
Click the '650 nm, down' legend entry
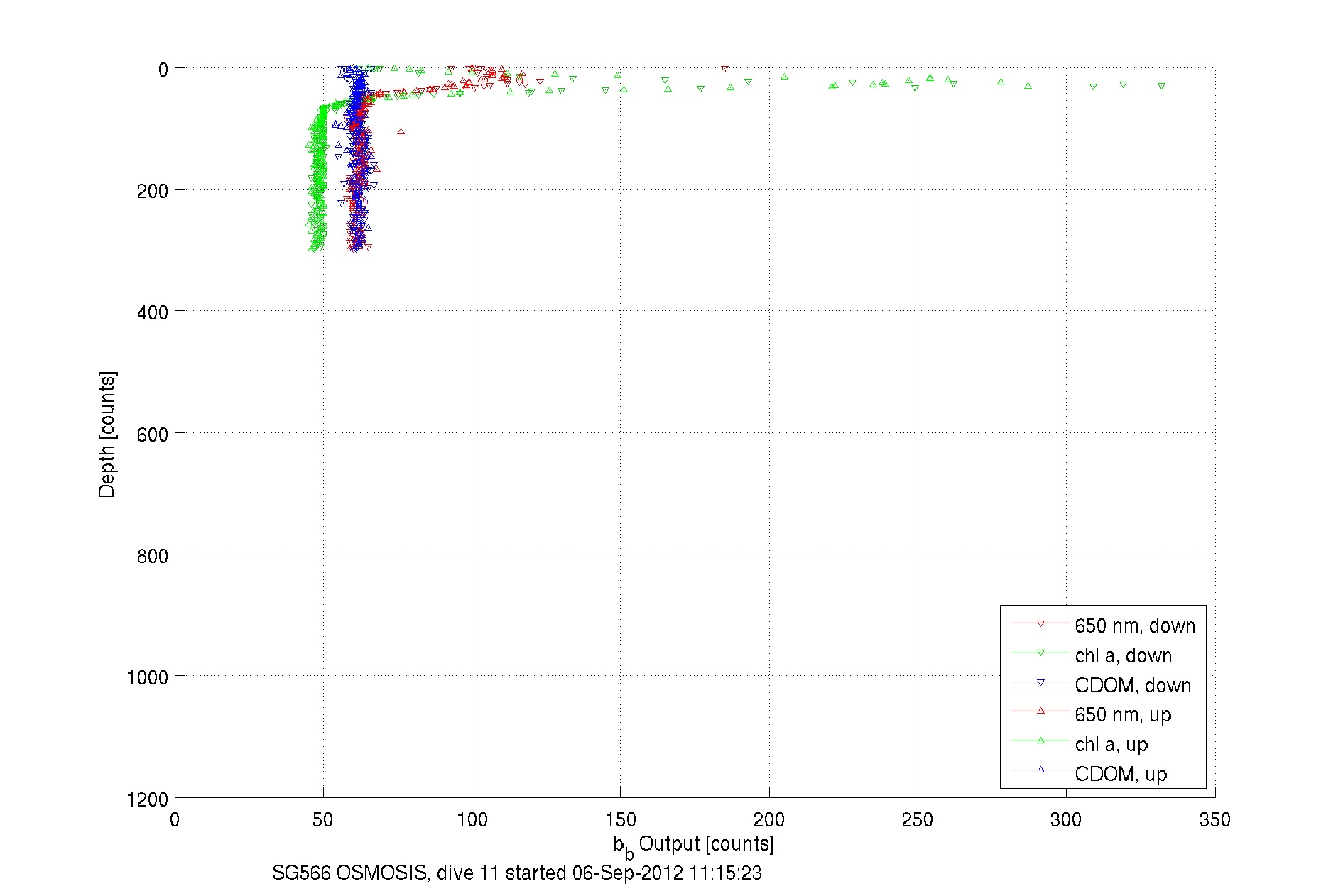click(x=1104, y=625)
